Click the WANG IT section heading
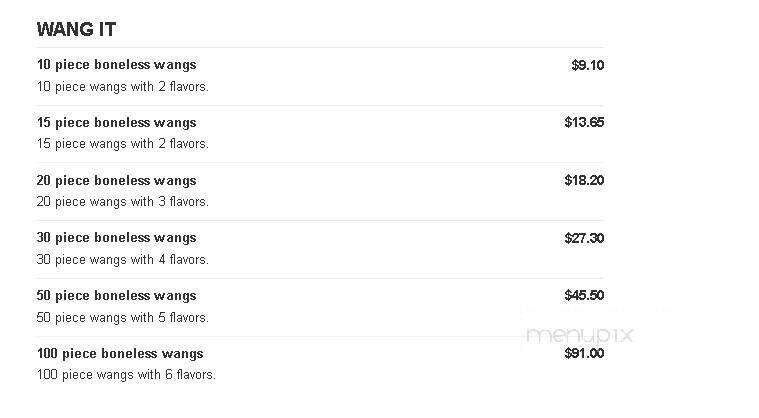Screen dimensions: 759x418 tap(76, 30)
